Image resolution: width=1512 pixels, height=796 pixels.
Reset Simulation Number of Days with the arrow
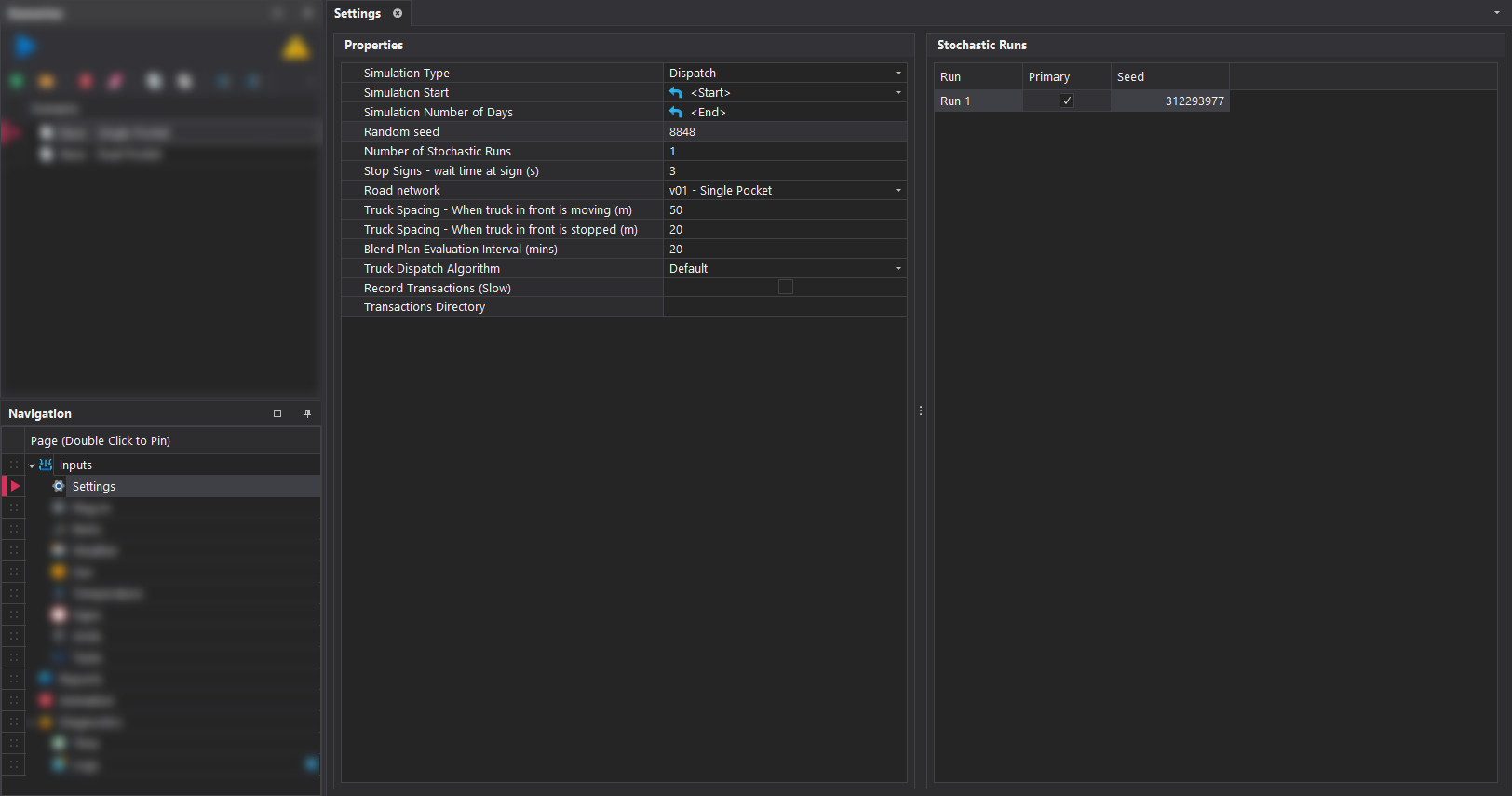[676, 113]
